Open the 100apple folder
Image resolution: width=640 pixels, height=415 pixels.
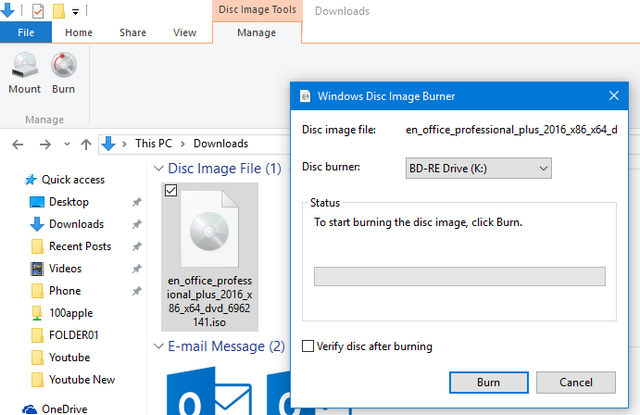click(x=71, y=313)
